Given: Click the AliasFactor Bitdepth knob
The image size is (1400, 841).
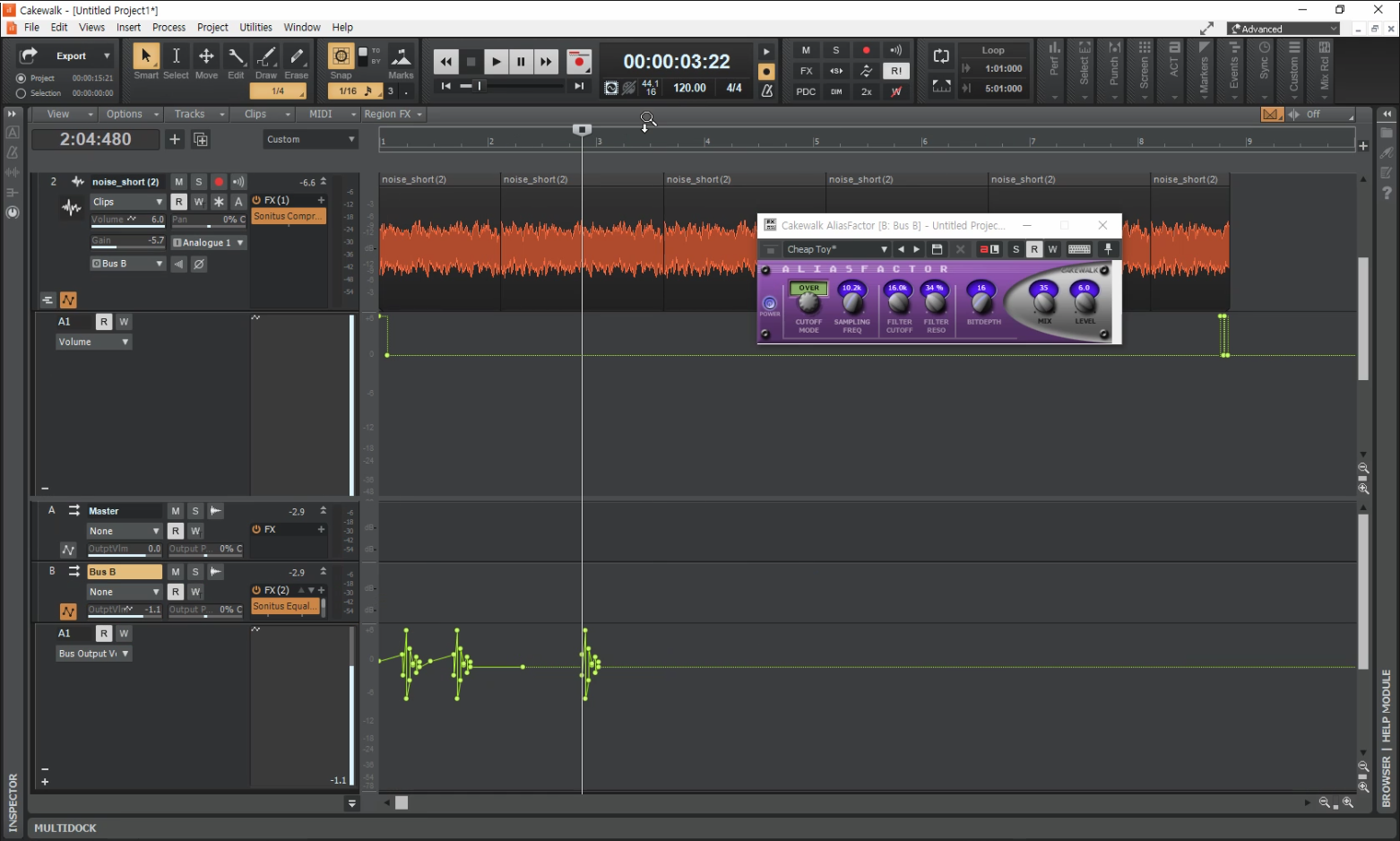Looking at the screenshot, I should pyautogui.click(x=982, y=301).
